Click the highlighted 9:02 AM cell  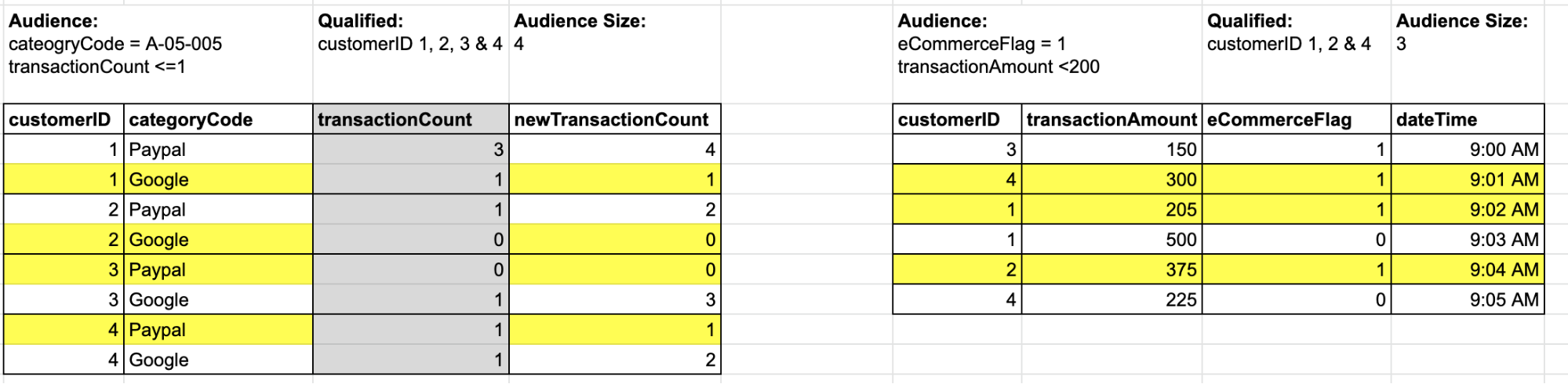tap(1467, 209)
